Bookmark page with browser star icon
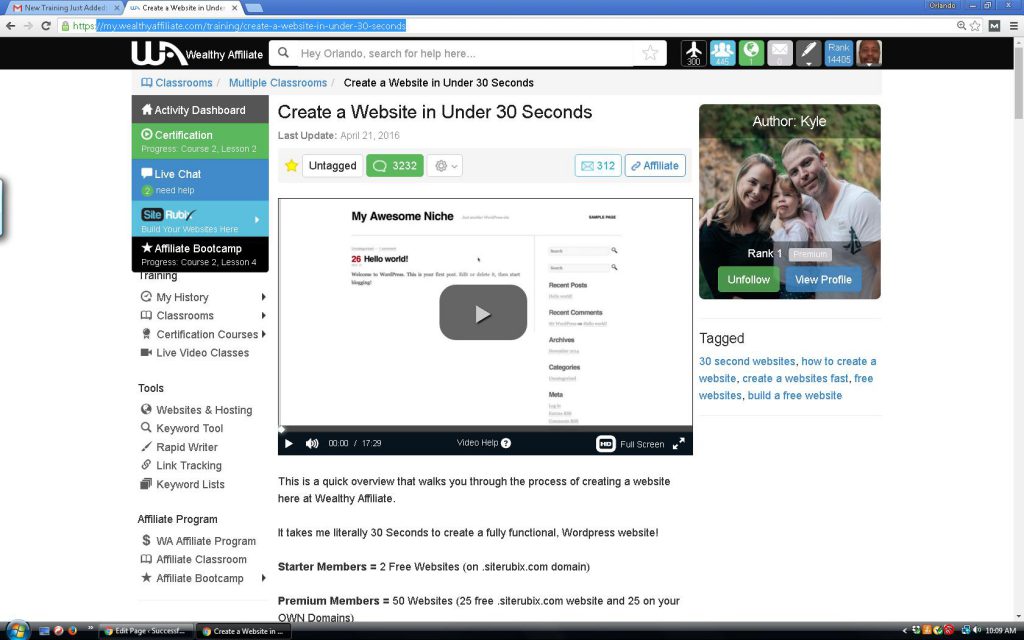The width and height of the screenshot is (1024, 640). 975,25
